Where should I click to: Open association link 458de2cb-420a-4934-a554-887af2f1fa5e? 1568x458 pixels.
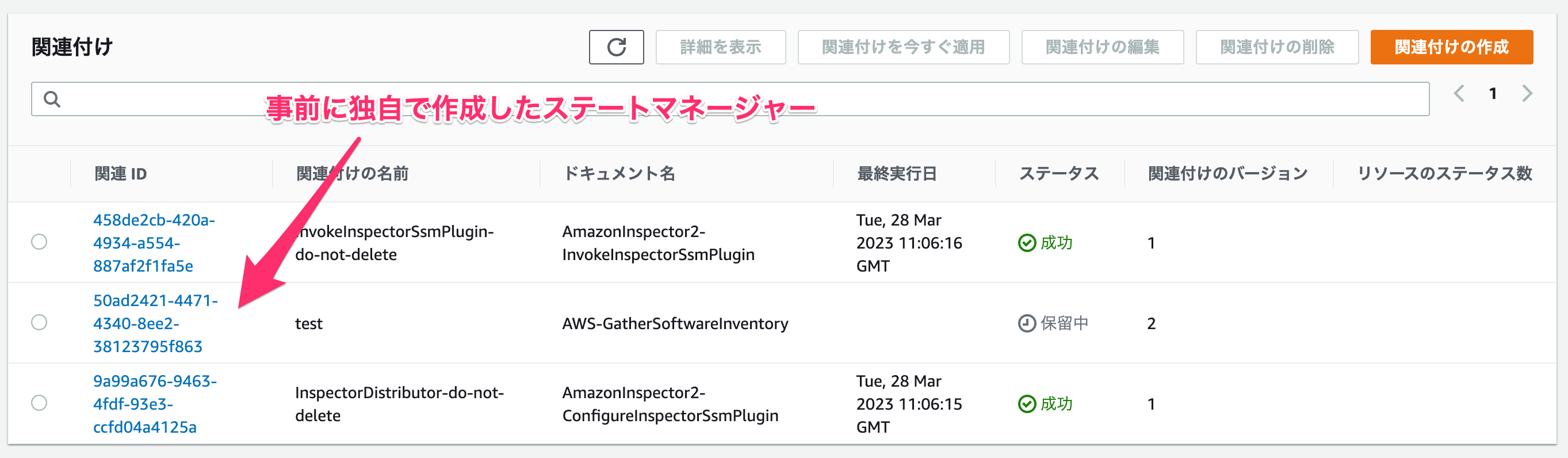(x=154, y=243)
